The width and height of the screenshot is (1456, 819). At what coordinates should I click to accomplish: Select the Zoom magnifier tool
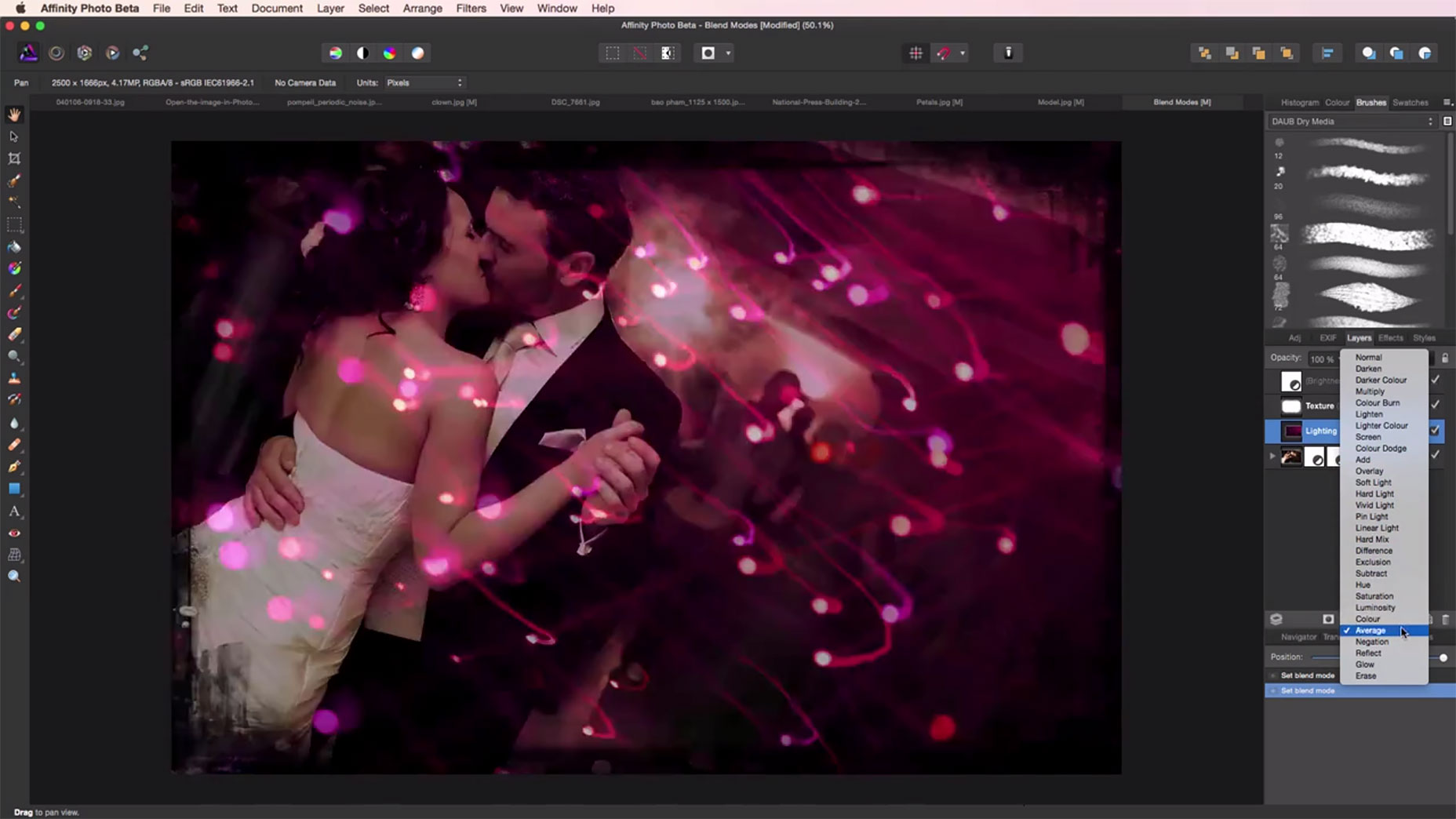pyautogui.click(x=14, y=577)
